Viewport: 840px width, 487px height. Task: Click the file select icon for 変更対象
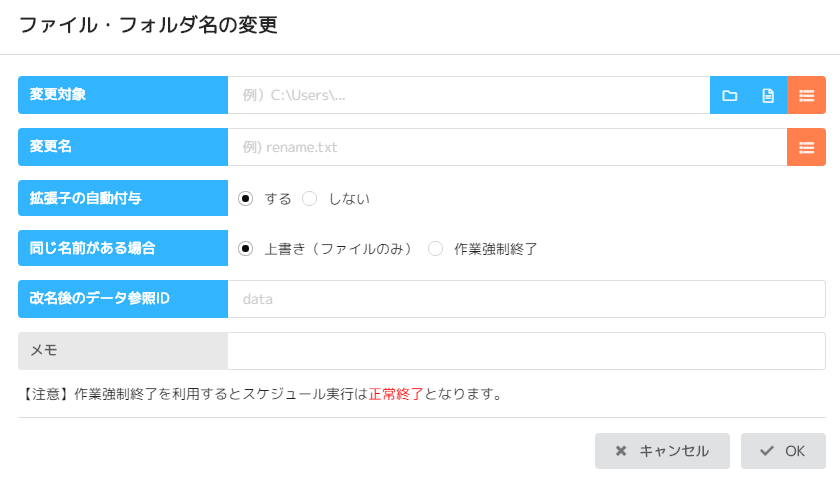coord(768,95)
